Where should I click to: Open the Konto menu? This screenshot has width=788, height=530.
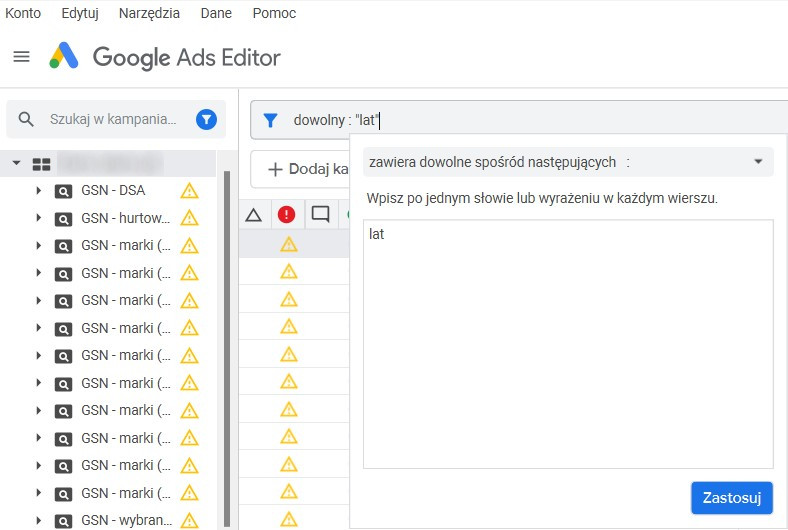tap(23, 13)
